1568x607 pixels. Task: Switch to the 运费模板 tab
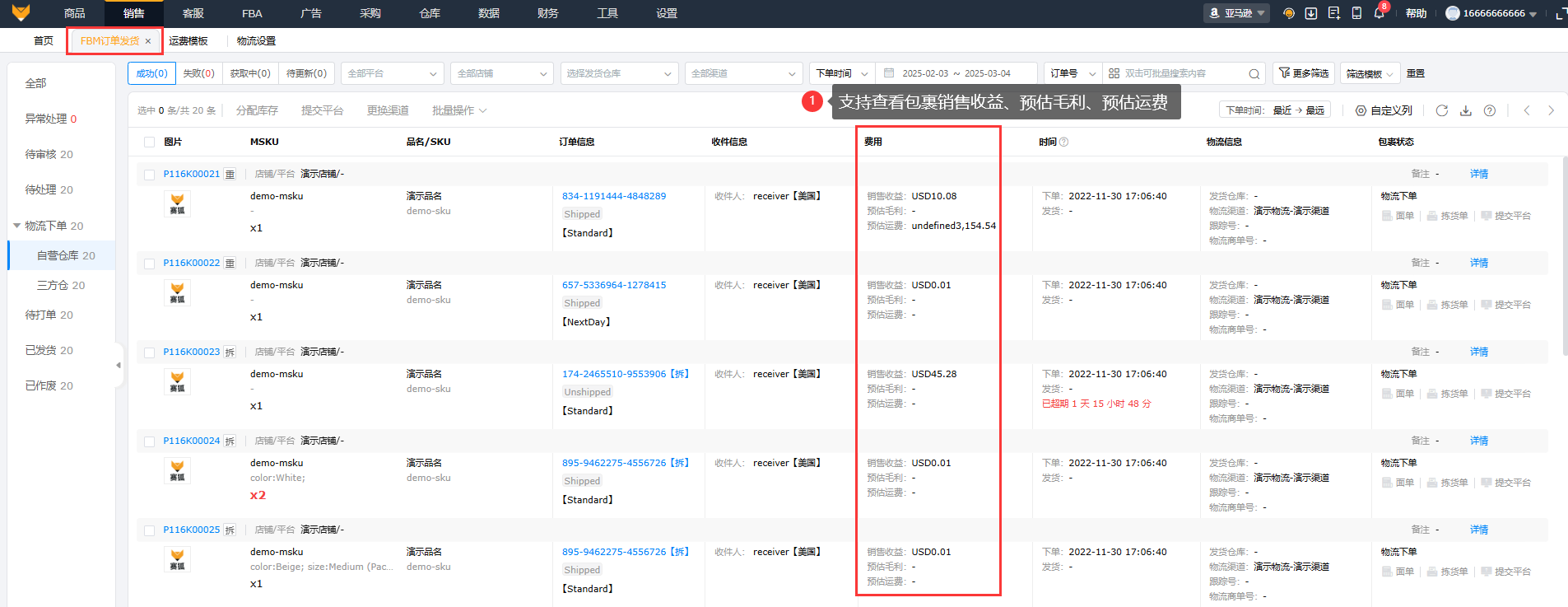click(x=188, y=41)
